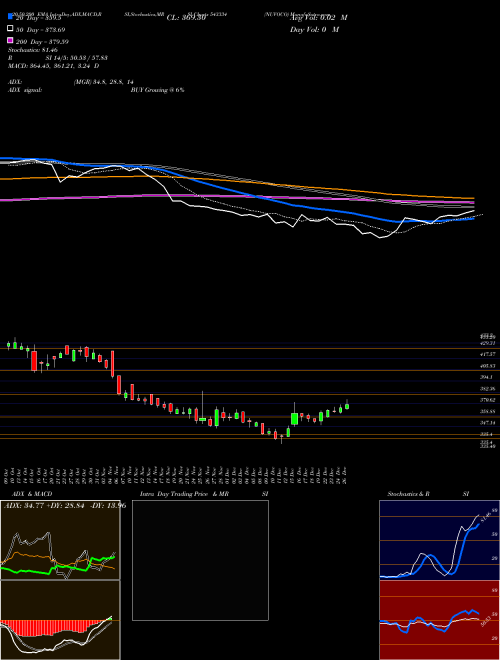Click the ADX (MGR) 34.8, 28.8, 14 values
The width and height of the screenshot is (500, 660).
104,82
